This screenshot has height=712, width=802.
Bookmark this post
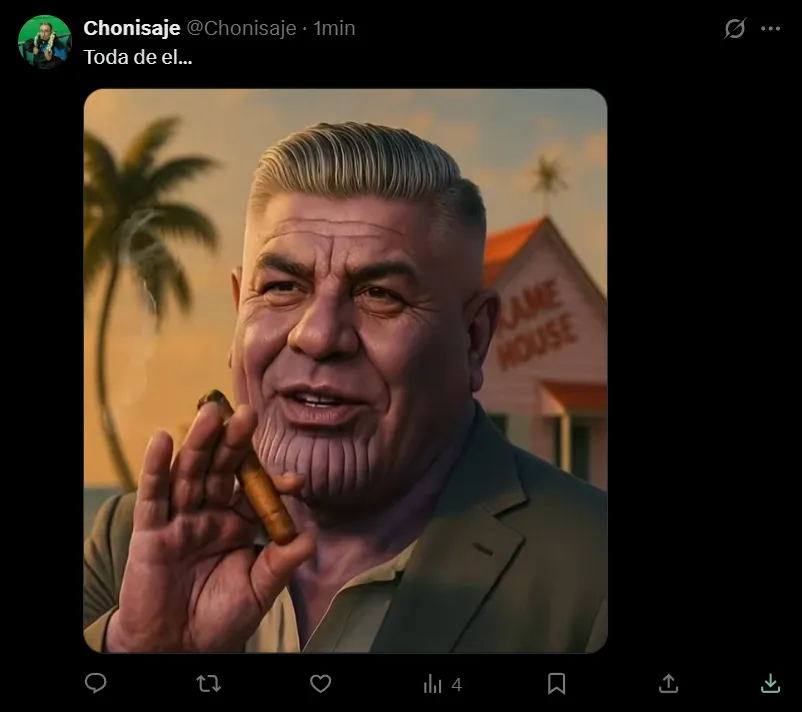556,684
